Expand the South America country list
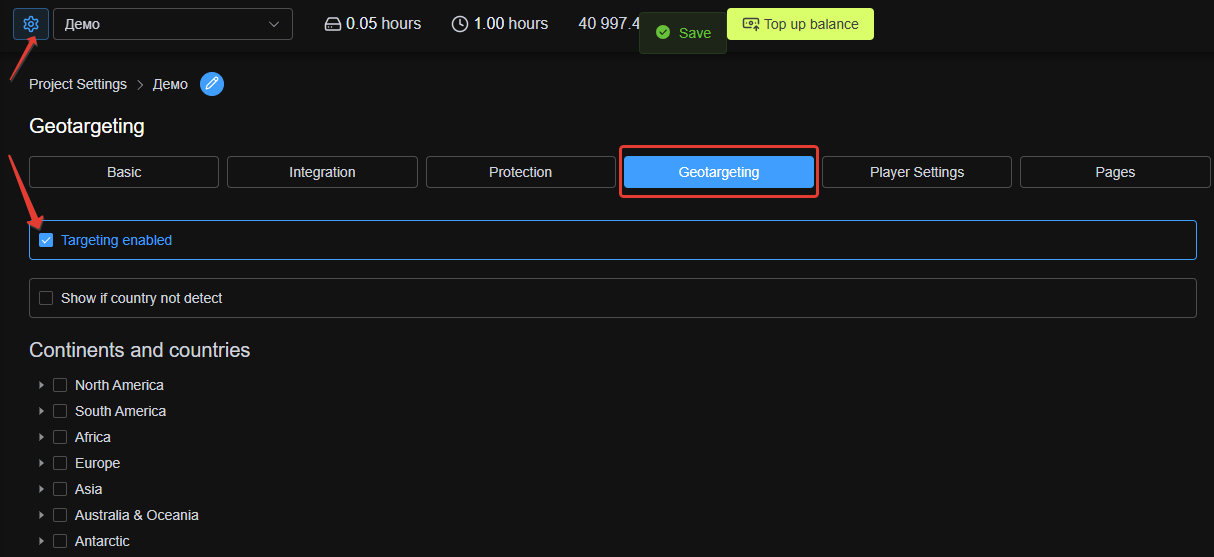This screenshot has height=557, width=1214. point(41,411)
